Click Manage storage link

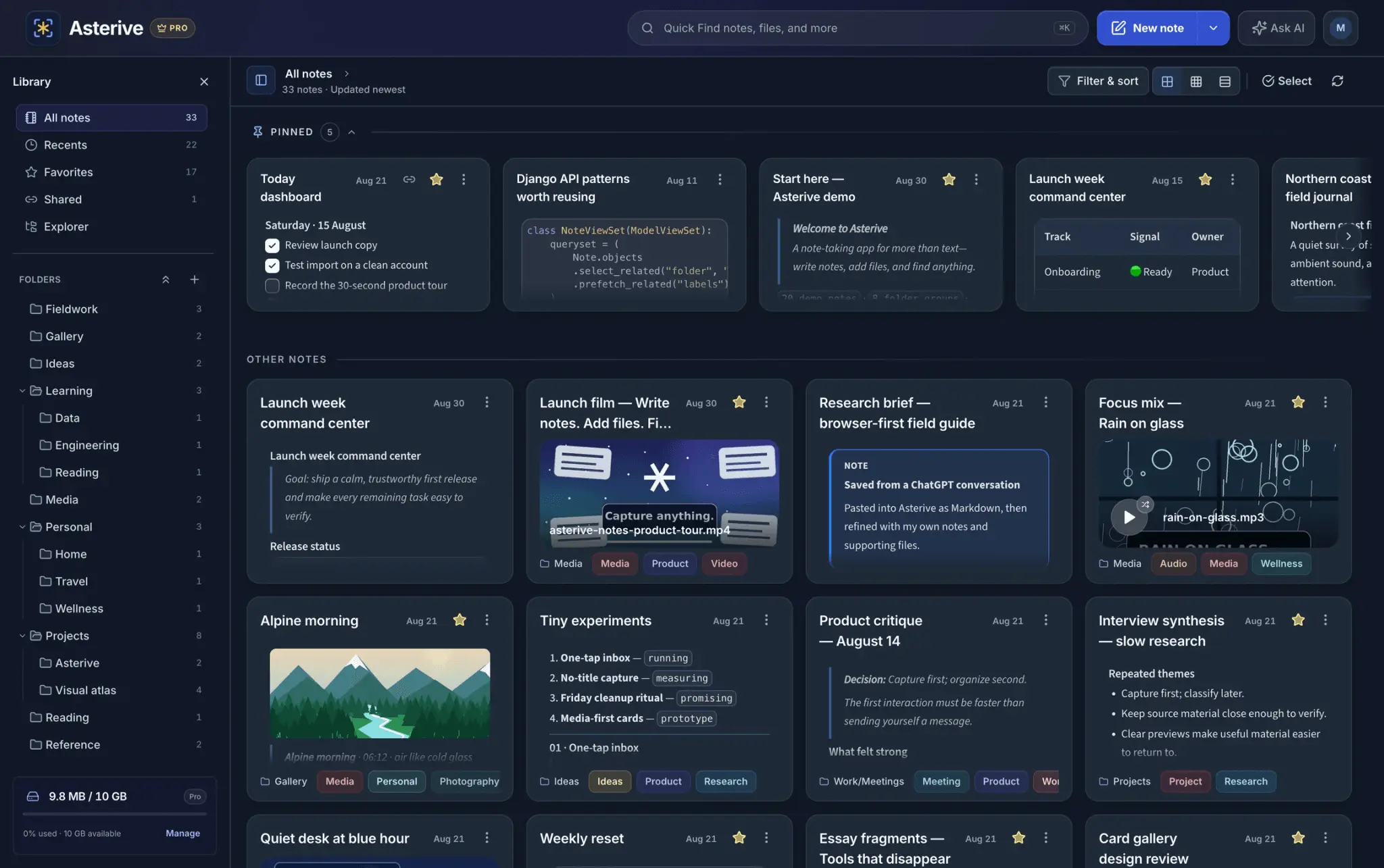[182, 833]
